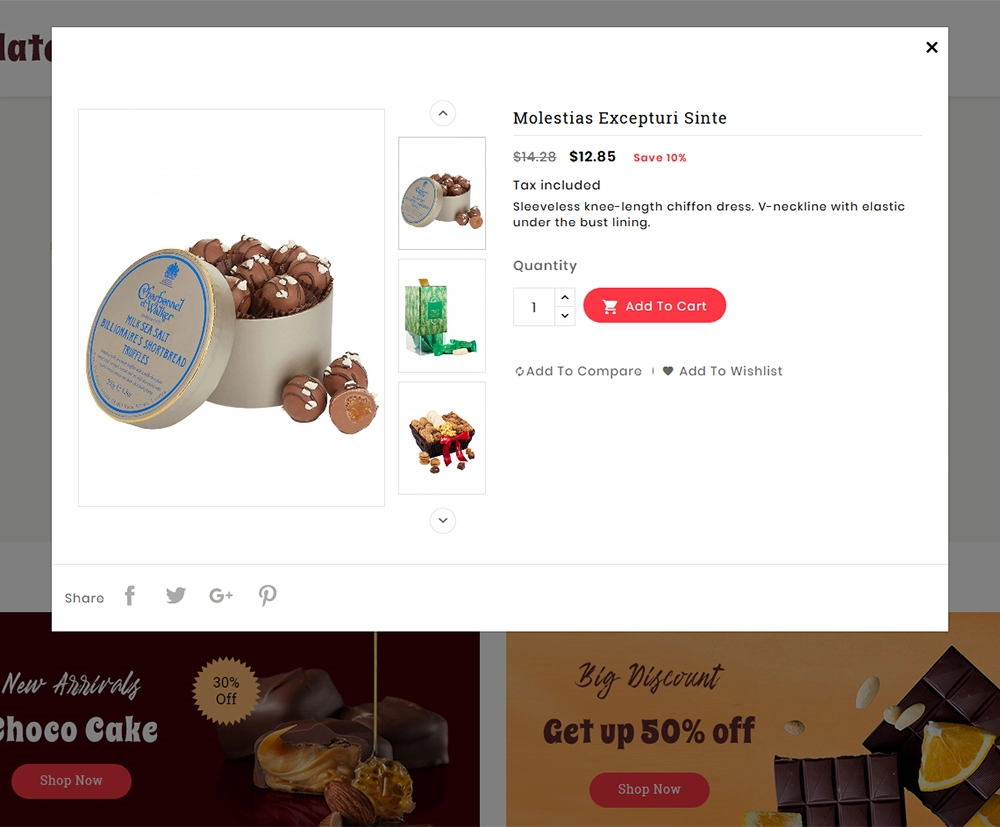Image resolution: width=1000 pixels, height=827 pixels.
Task: Click the cart icon in Add To Cart
Action: point(610,307)
